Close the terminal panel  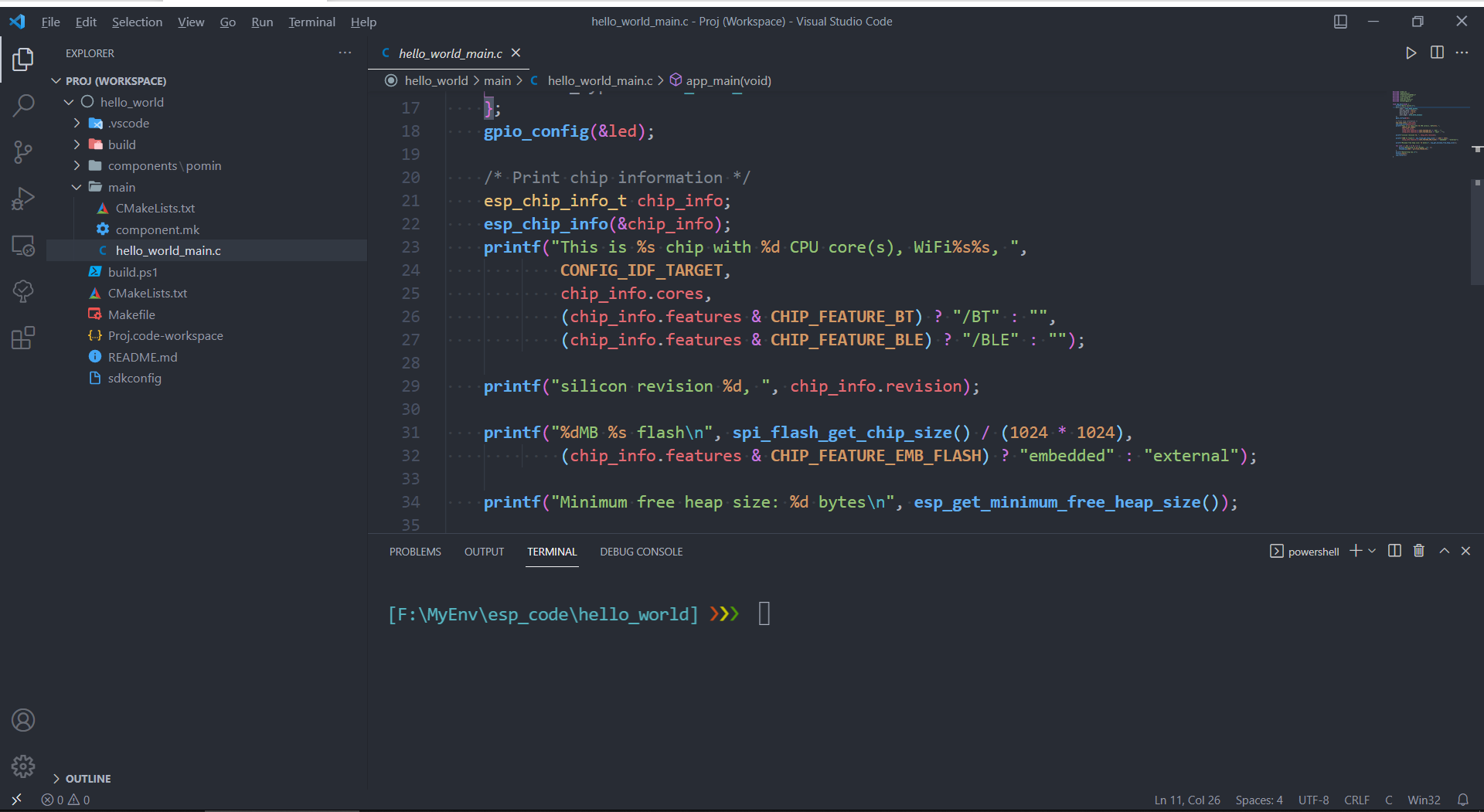1465,551
